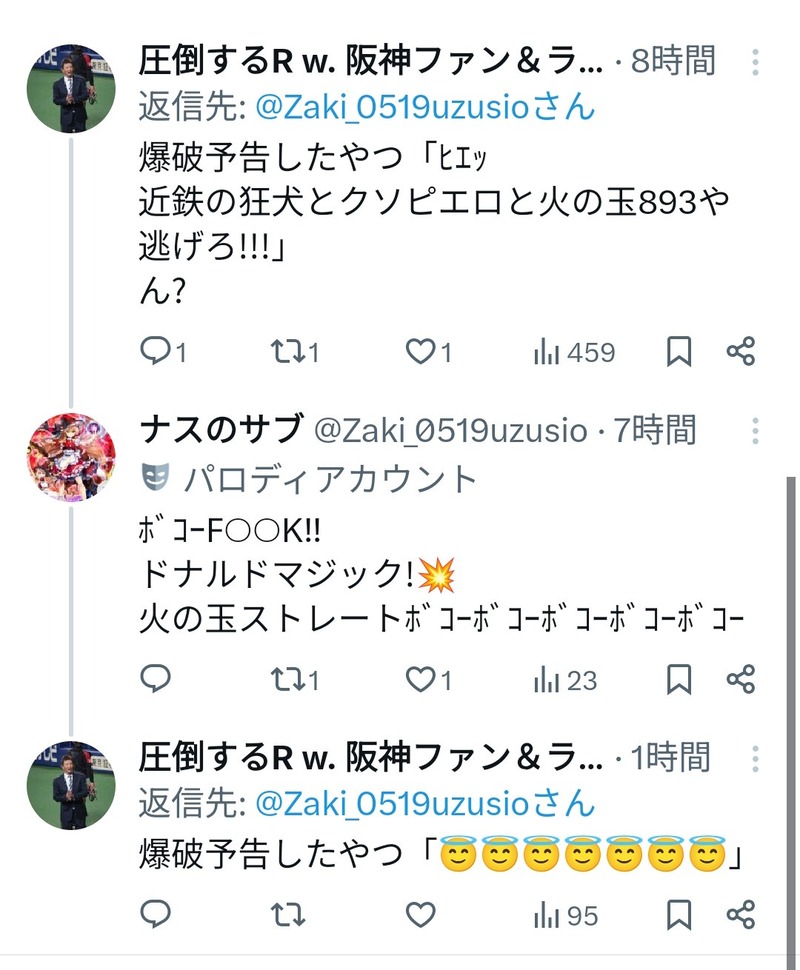Screen dimensions: 800x970
Task: Click the vertical scrollbar on right edge
Action: 791,718
